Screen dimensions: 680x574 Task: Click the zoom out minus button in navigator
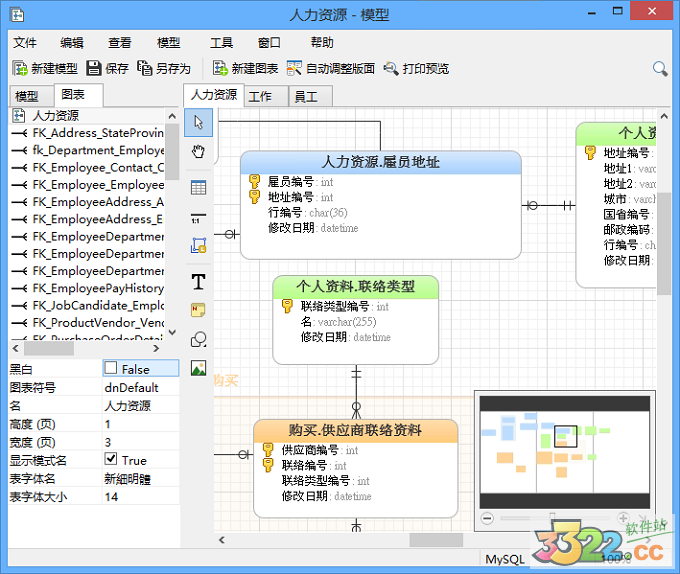(487, 518)
